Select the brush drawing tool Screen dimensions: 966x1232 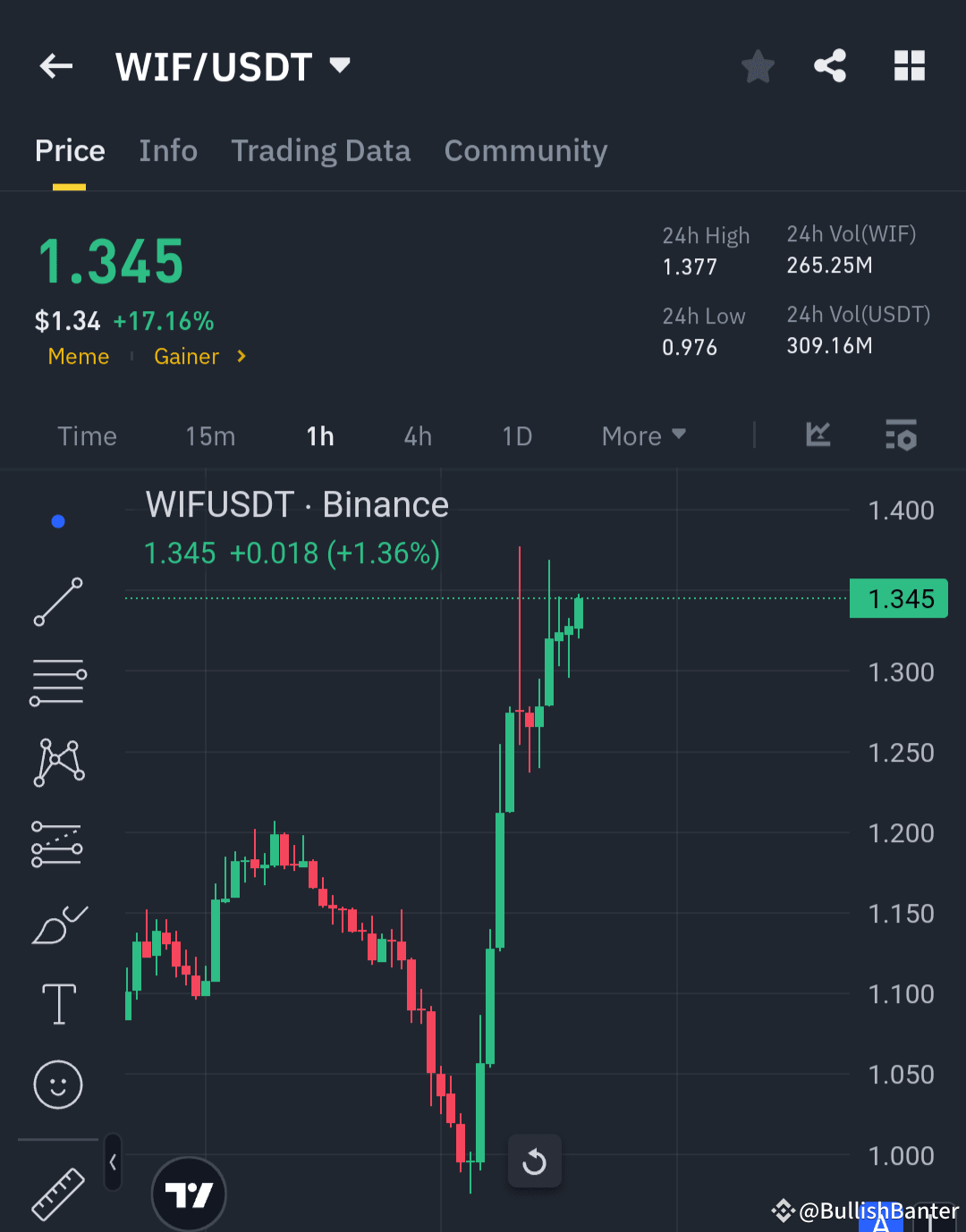pyautogui.click(x=57, y=923)
